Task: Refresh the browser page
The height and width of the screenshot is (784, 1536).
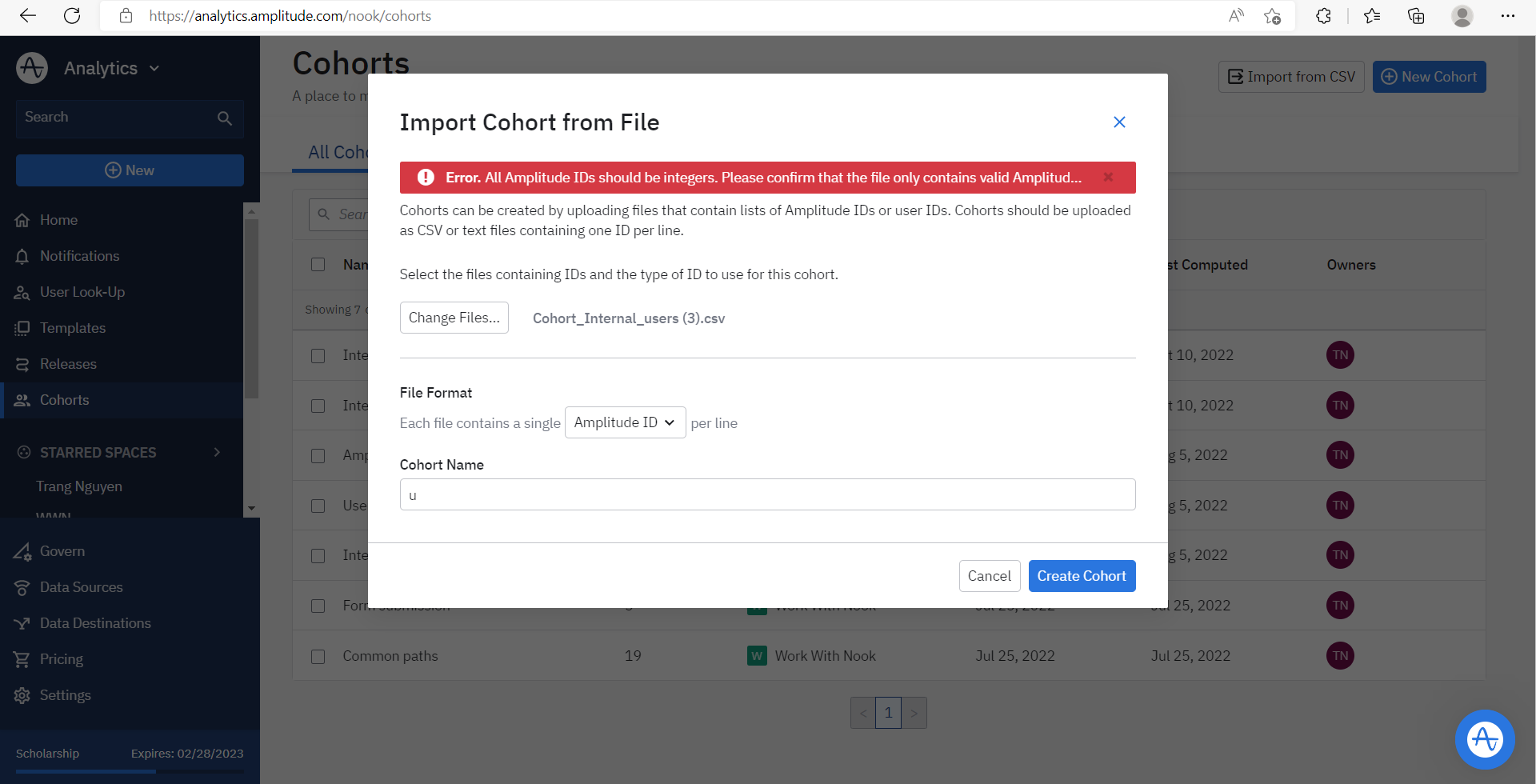Action: click(72, 16)
